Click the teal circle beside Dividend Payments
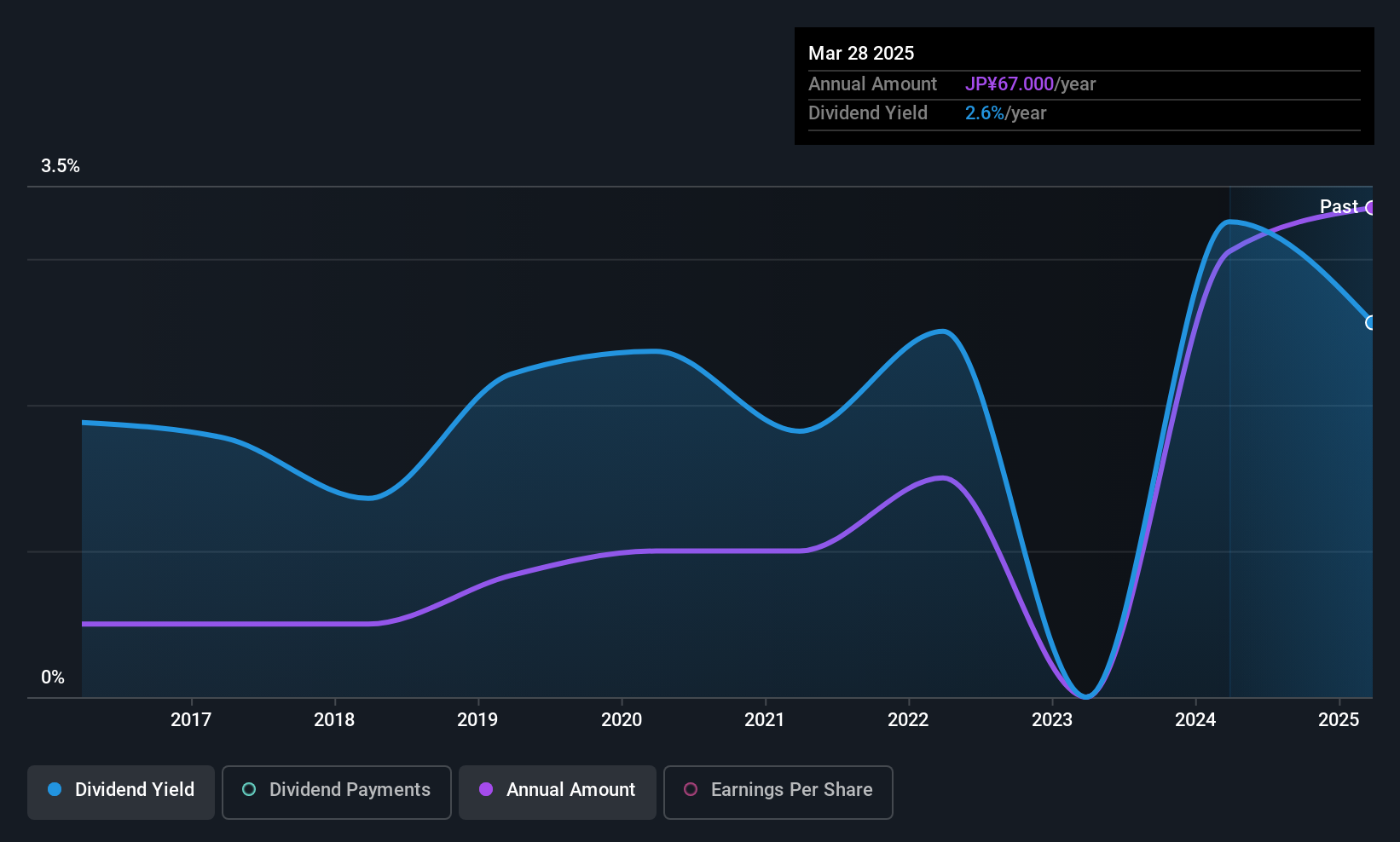1400x842 pixels. click(249, 790)
